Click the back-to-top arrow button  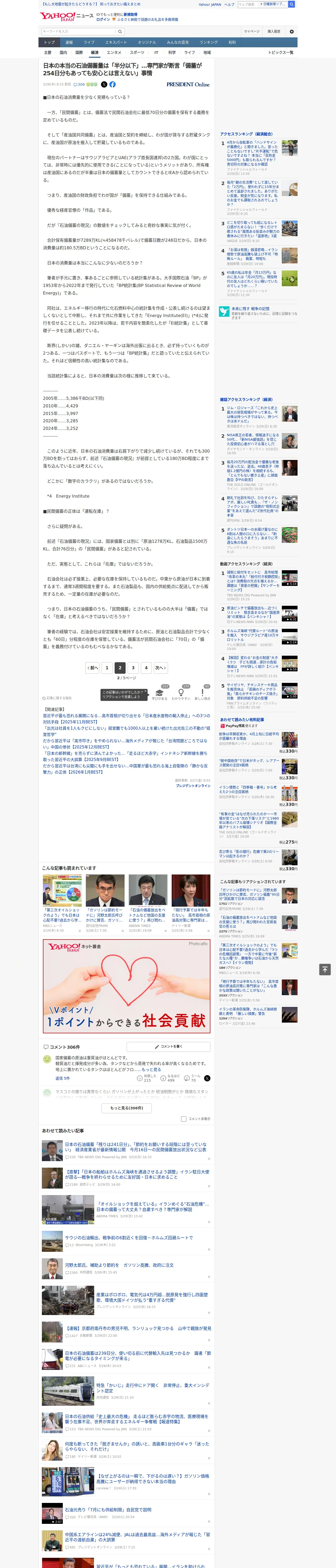click(325, 970)
